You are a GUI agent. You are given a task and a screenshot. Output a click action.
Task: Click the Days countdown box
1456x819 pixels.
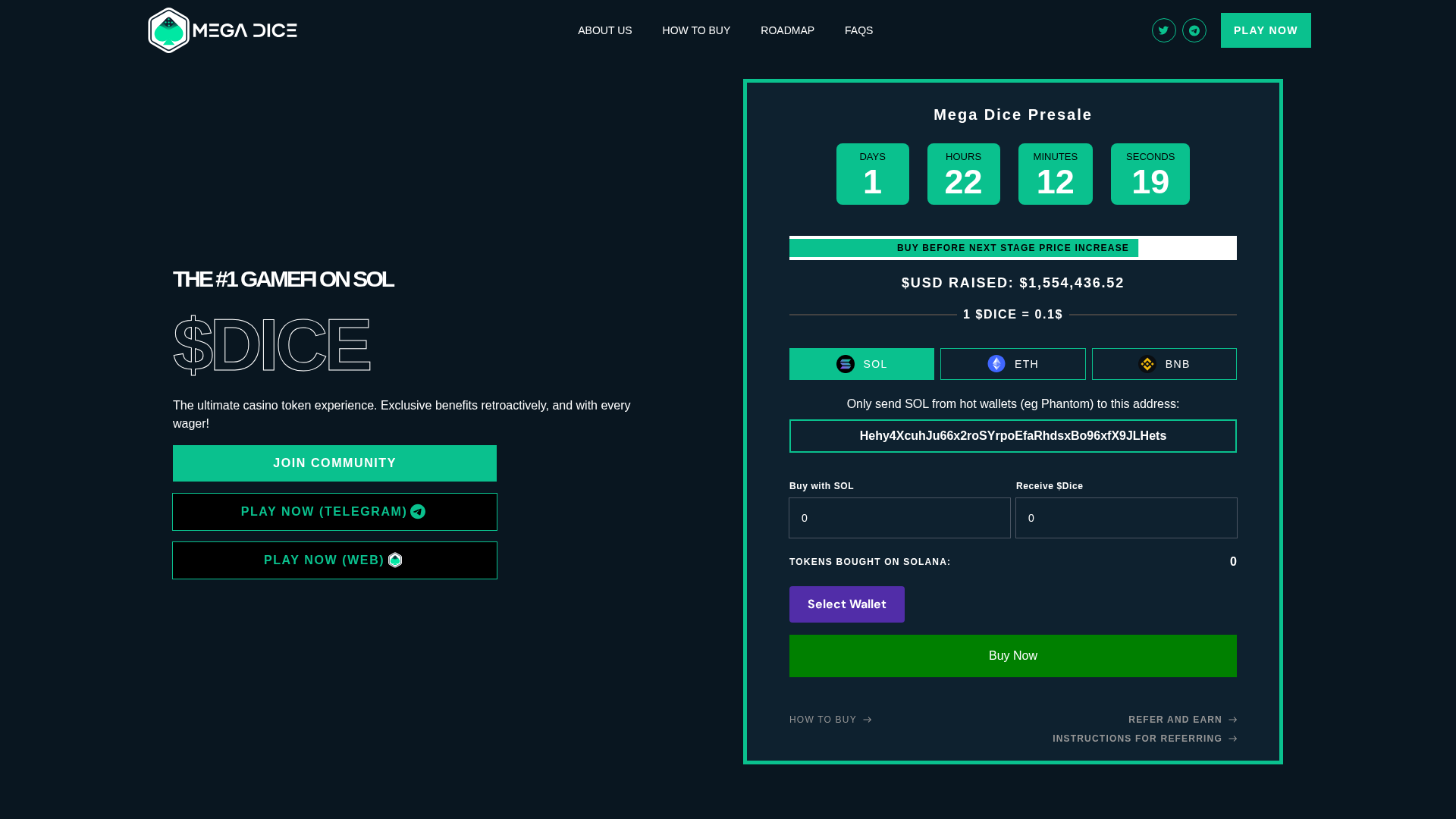tap(873, 174)
